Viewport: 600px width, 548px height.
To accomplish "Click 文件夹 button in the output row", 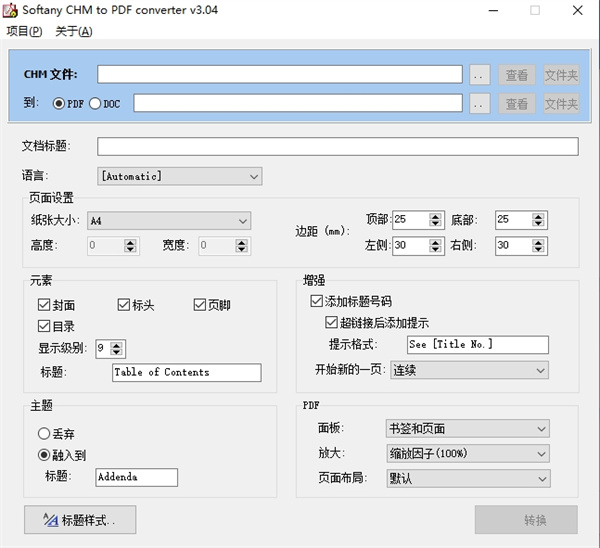I will tap(561, 104).
